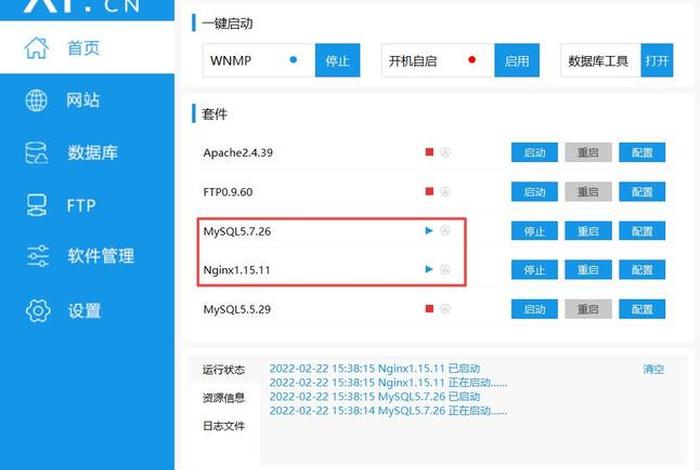Click the Nginx1.15.11 suite name
Image resolution: width=700 pixels, height=470 pixels.
(237, 270)
